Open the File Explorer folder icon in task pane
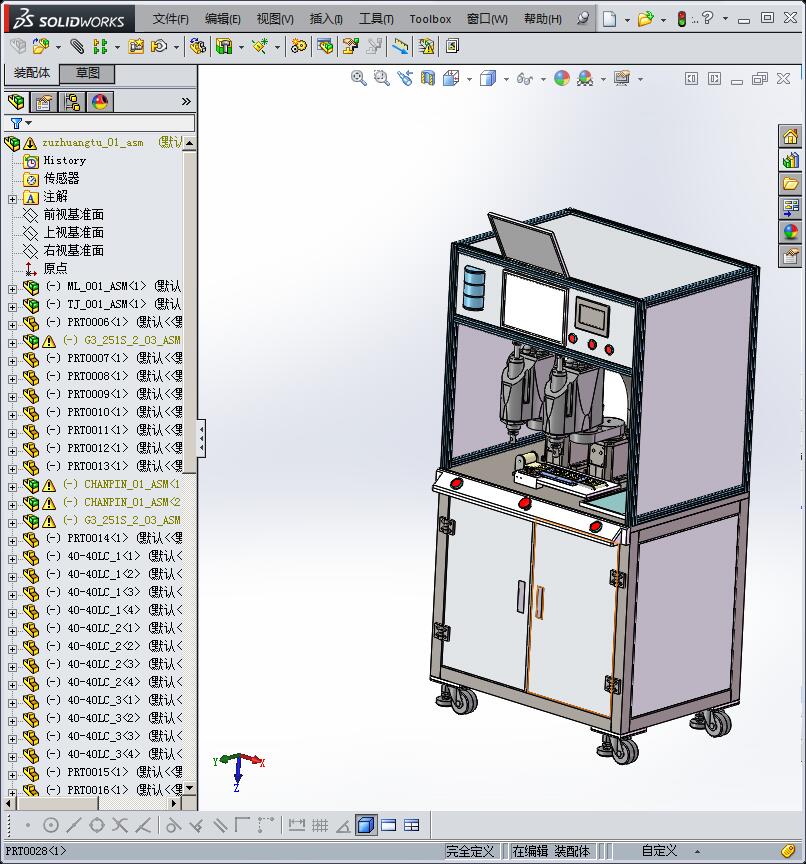 790,184
